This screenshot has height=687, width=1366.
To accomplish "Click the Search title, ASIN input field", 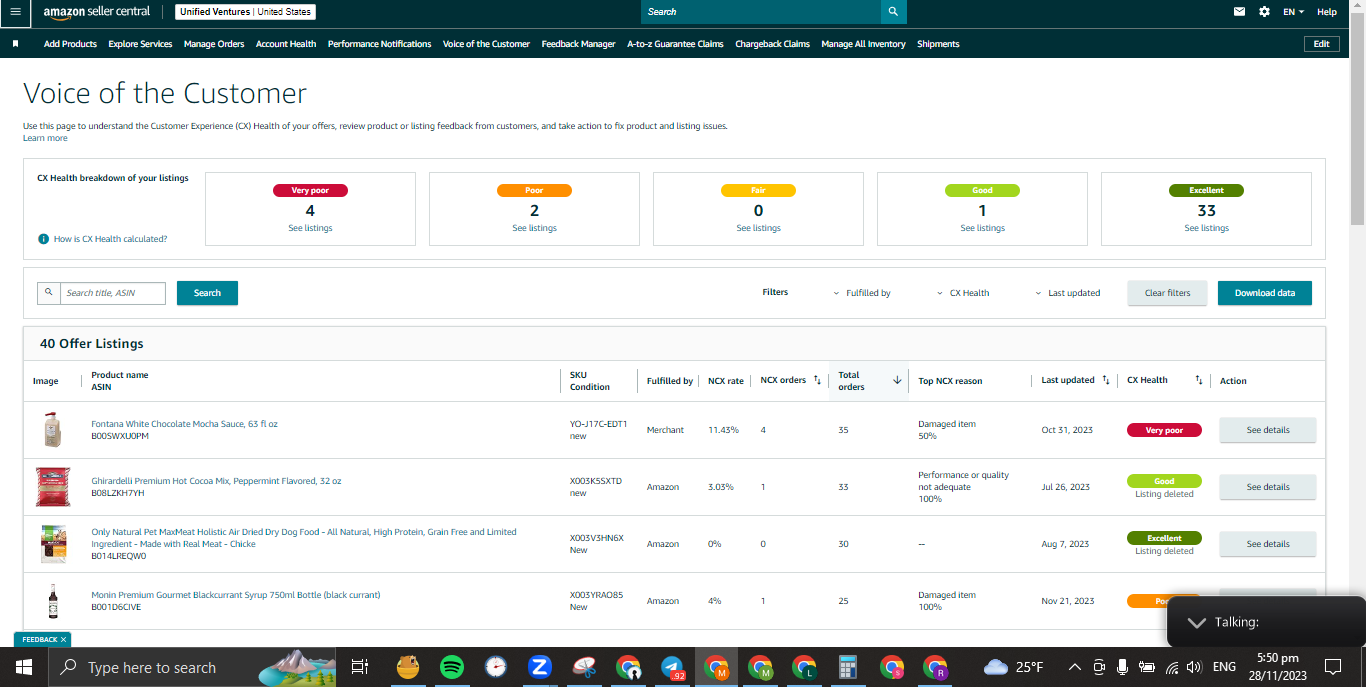I will [113, 293].
